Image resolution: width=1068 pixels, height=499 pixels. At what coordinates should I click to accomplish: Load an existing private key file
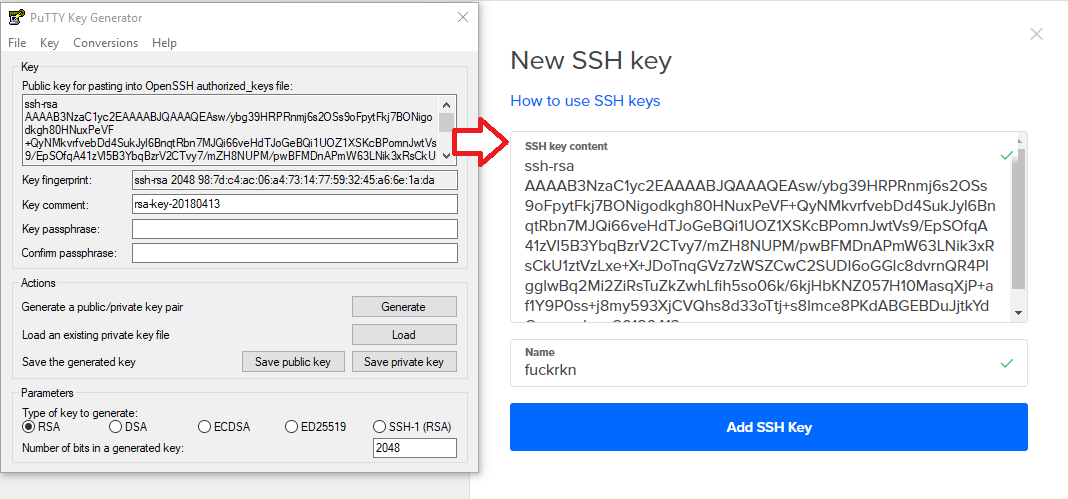tap(404, 335)
